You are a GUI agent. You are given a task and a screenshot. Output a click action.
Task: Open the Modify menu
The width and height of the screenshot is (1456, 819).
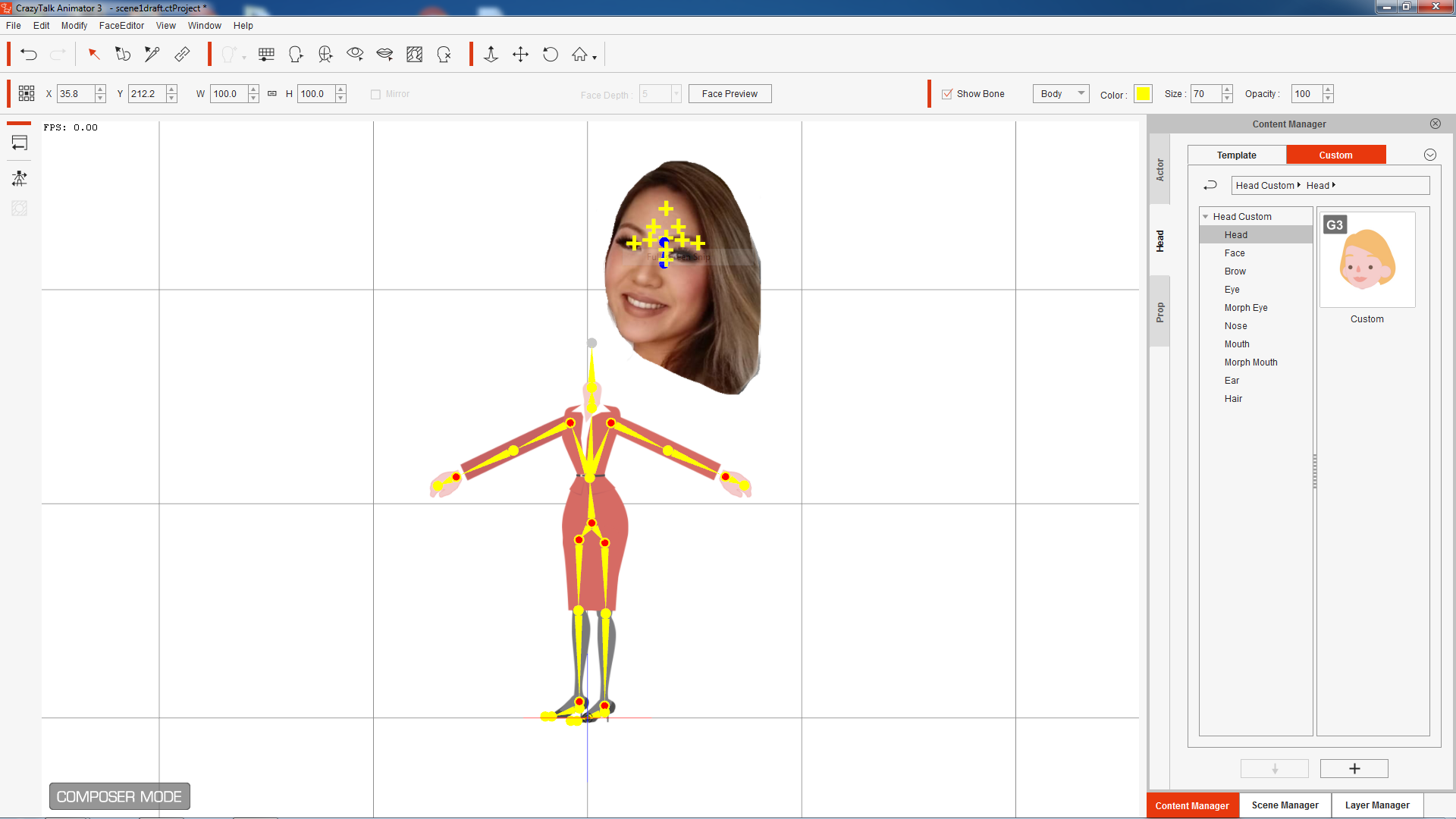click(74, 25)
